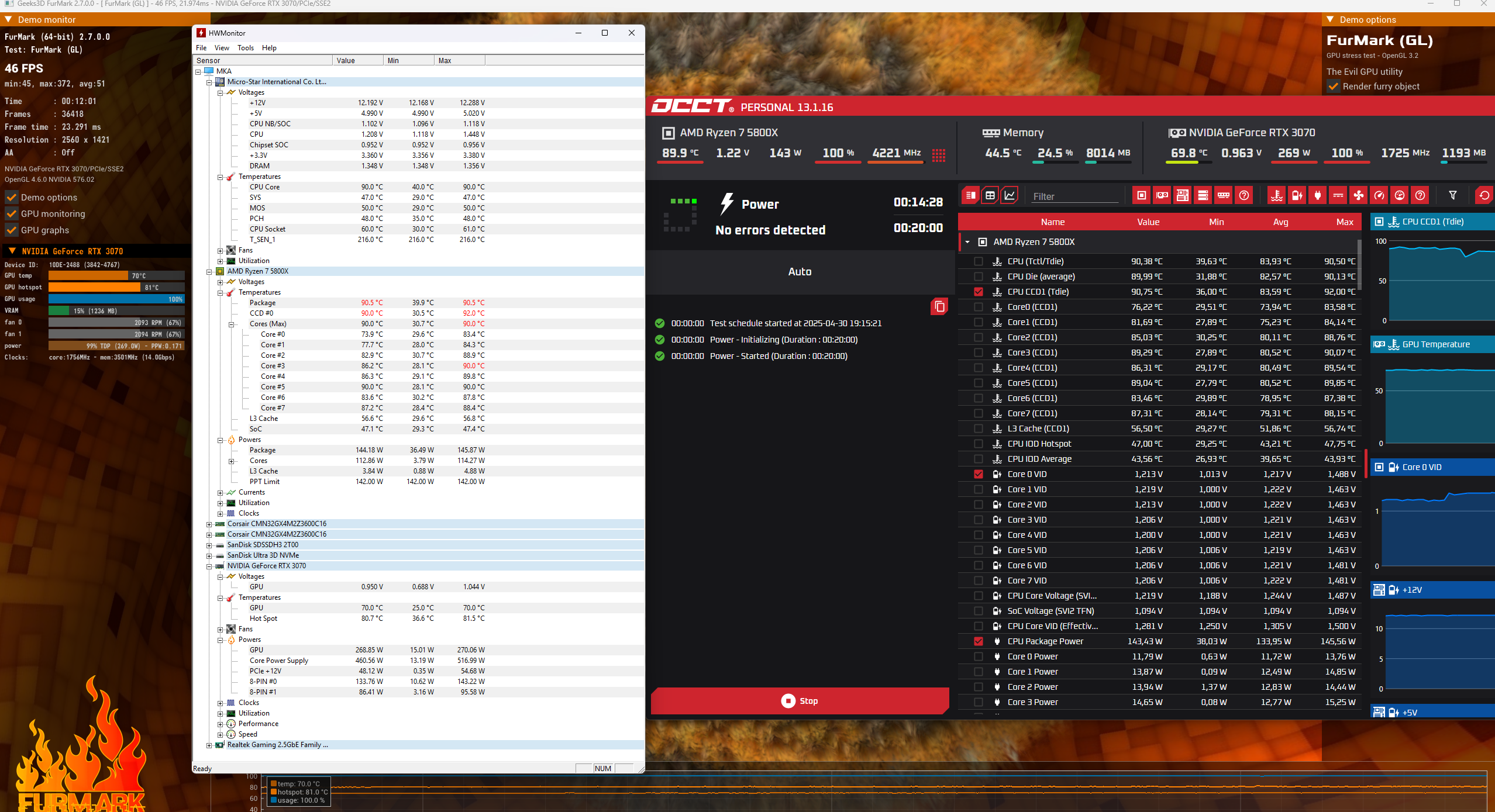Uncheck the Core 0 VID graph checkbox
Viewport: 1495px width, 812px height.
point(979,474)
